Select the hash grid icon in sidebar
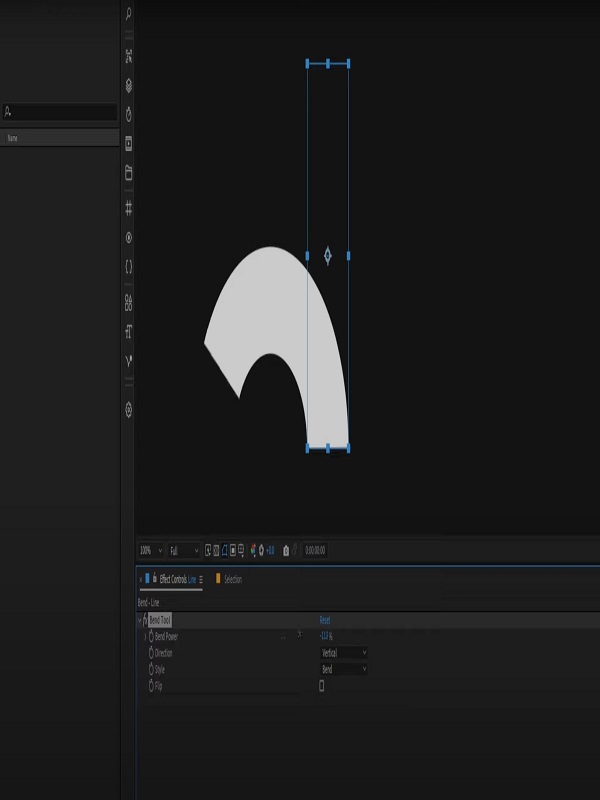Image resolution: width=600 pixels, height=800 pixels. coord(129,208)
